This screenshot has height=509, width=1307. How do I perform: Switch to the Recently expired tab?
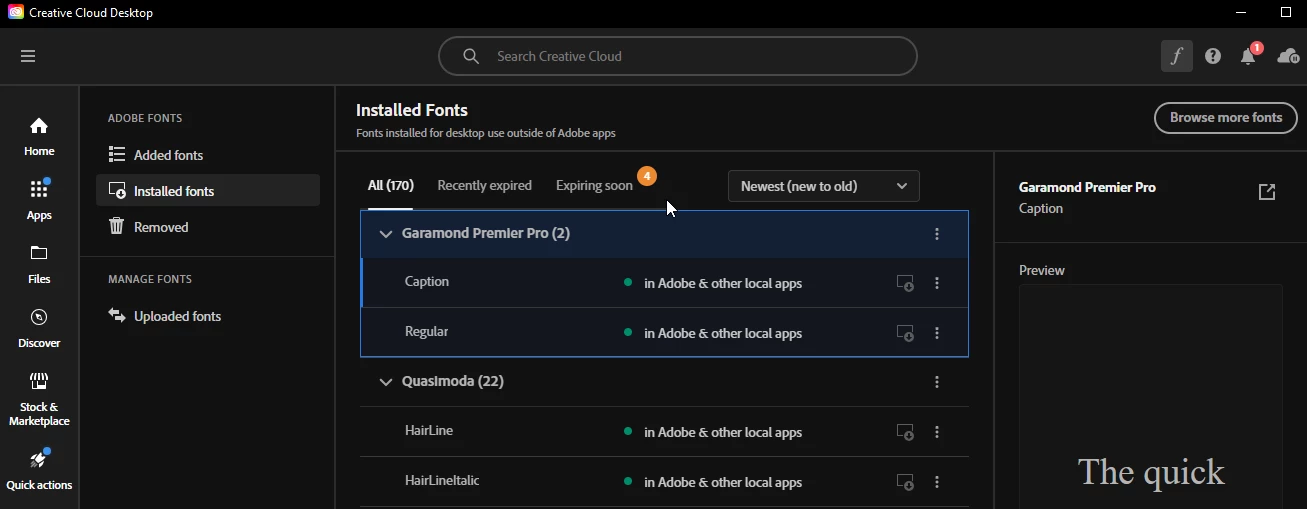[x=484, y=185]
